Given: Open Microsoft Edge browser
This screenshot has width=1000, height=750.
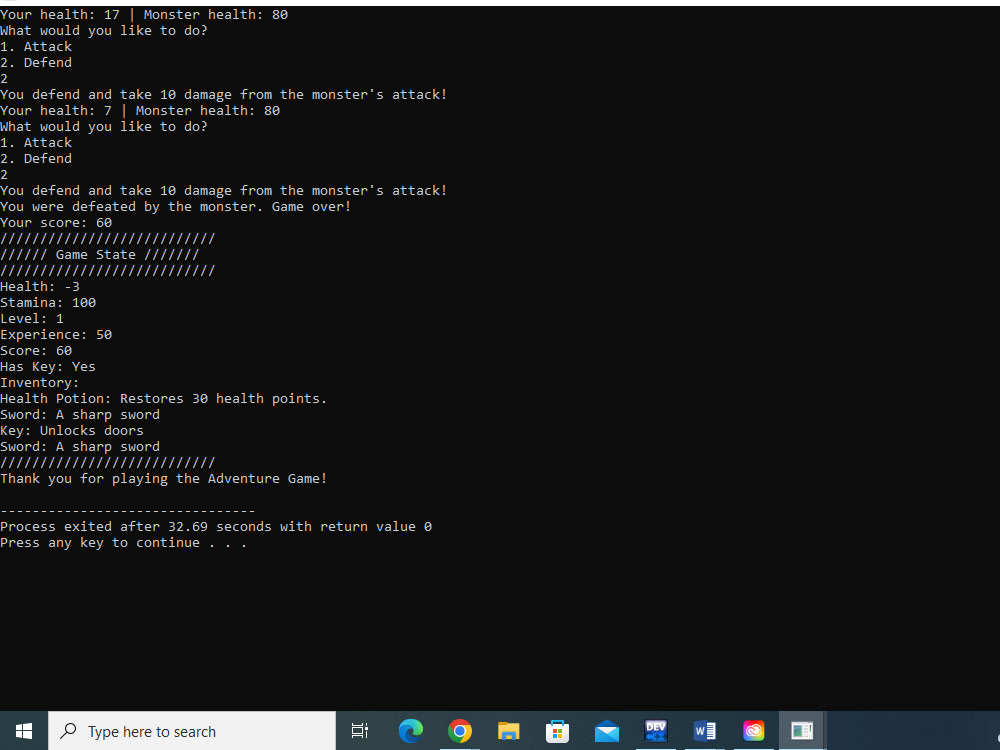Looking at the screenshot, I should click(411, 731).
